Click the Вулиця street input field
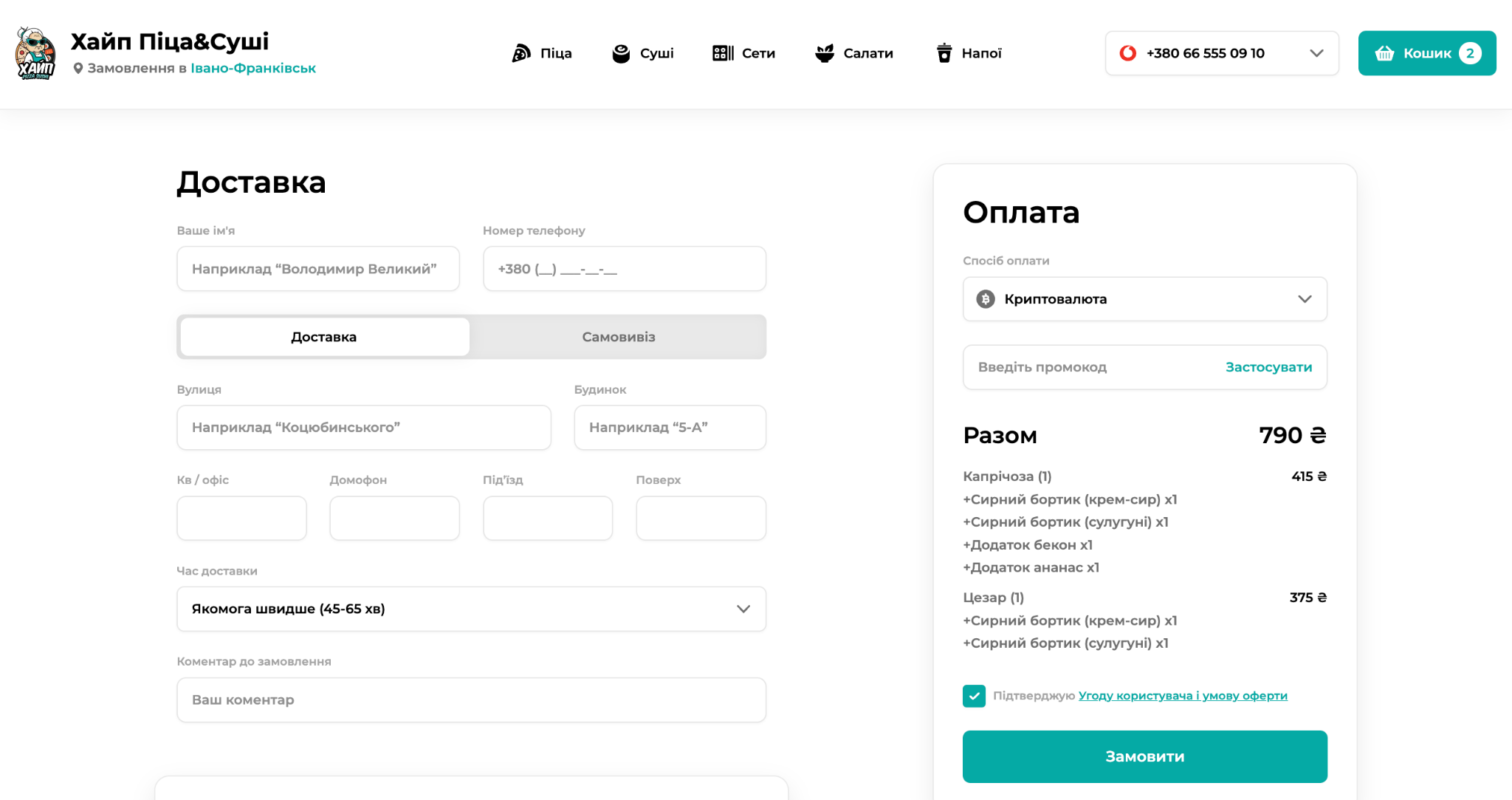1512x800 pixels. [363, 428]
